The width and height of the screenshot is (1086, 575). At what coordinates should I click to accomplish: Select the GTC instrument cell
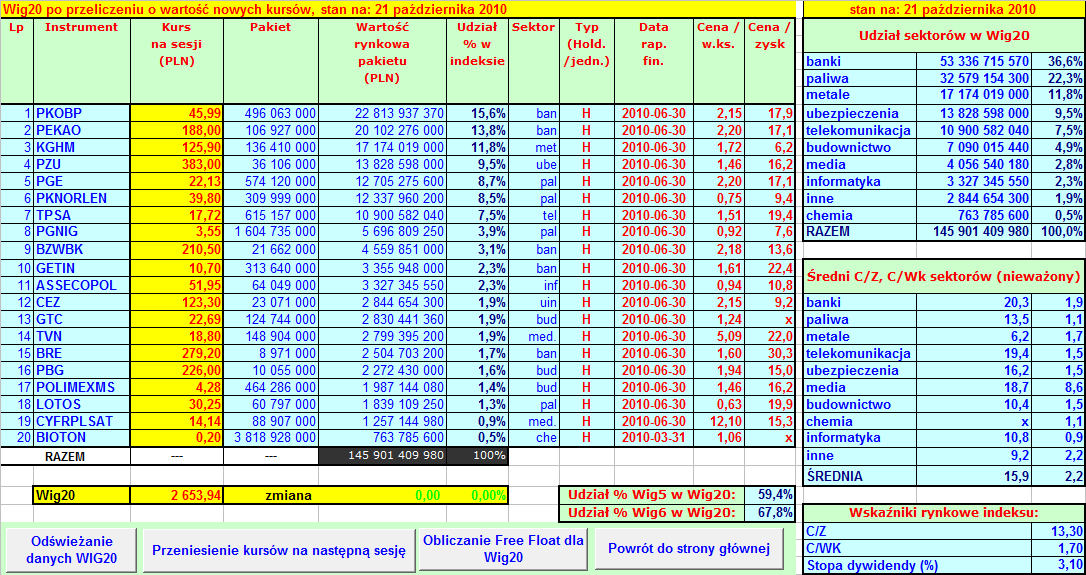click(82, 319)
